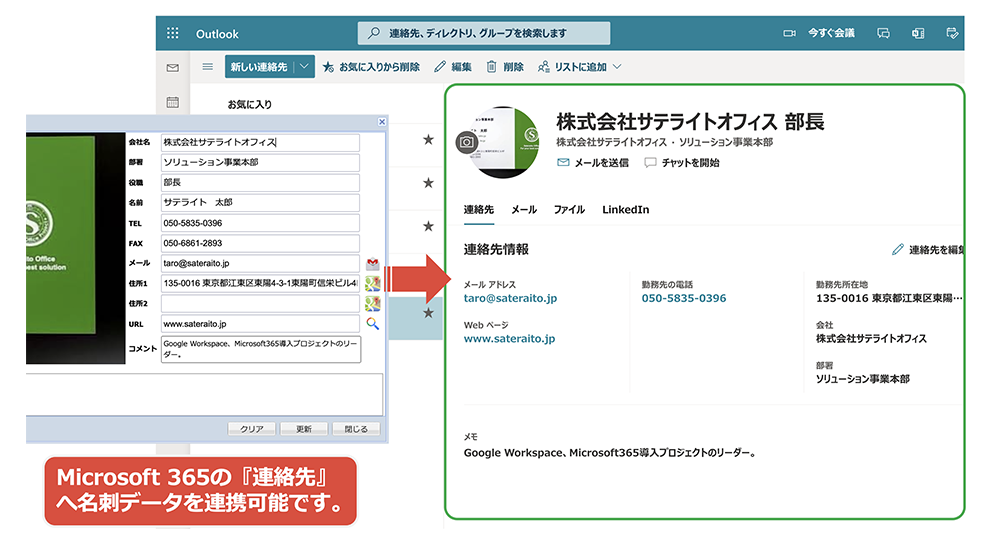Click the 閉じる button in dialog
1000x537 pixels.
pyautogui.click(x=356, y=429)
